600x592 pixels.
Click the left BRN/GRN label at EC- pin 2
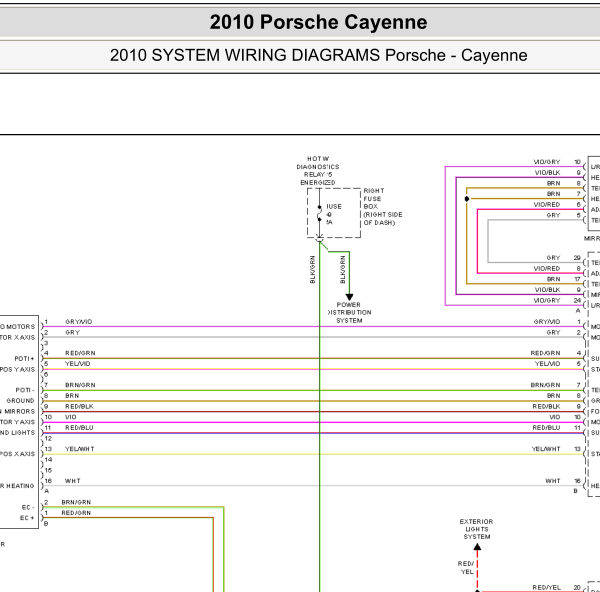pyautogui.click(x=76, y=502)
